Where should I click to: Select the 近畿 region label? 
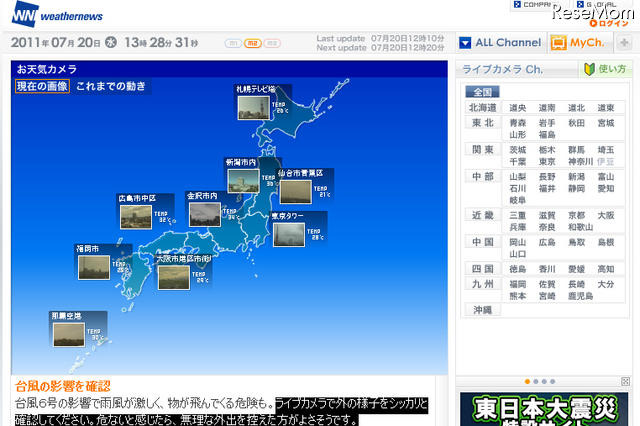482,215
